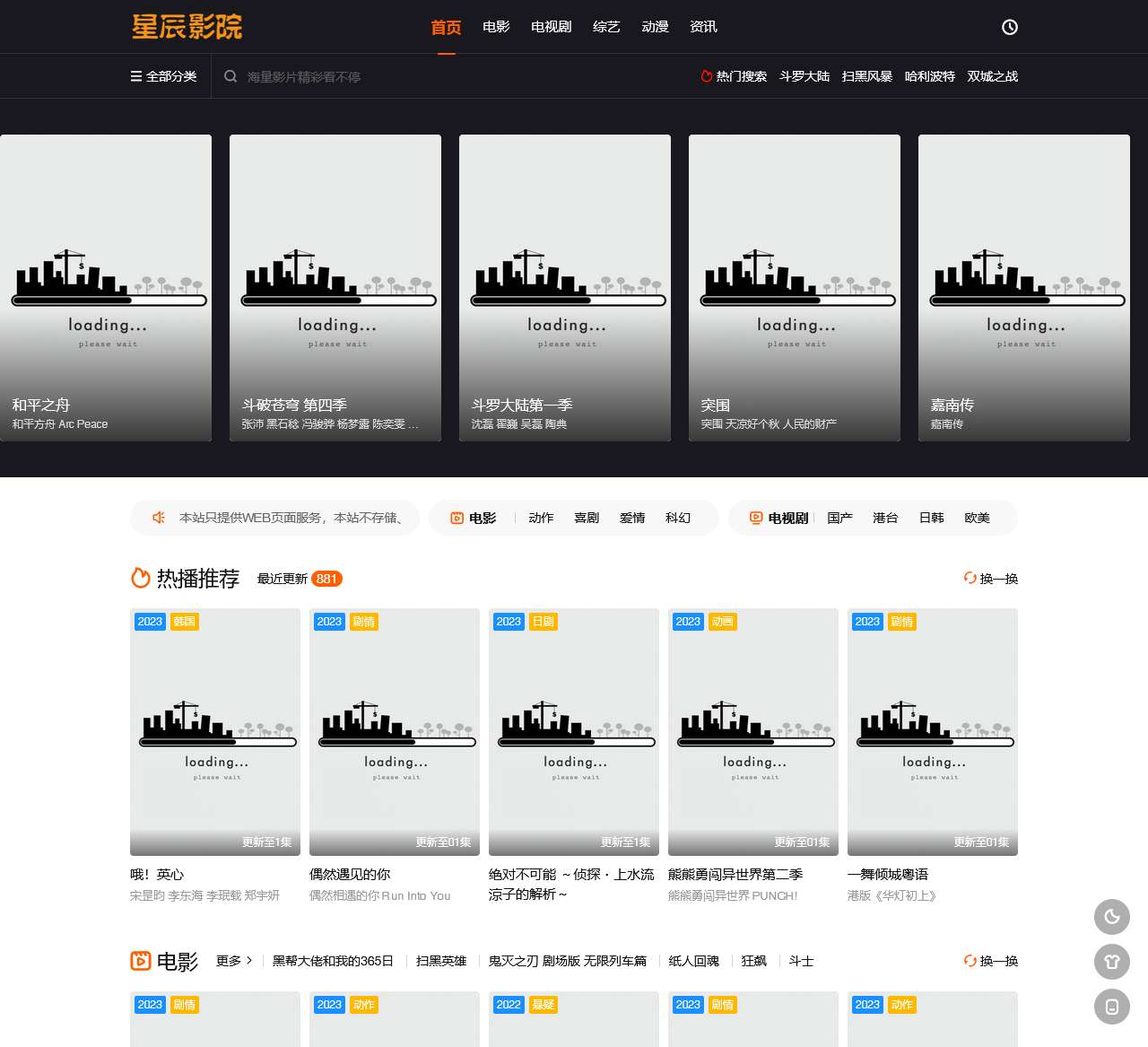Click the 斗罗大陆 hot search link

tap(804, 76)
